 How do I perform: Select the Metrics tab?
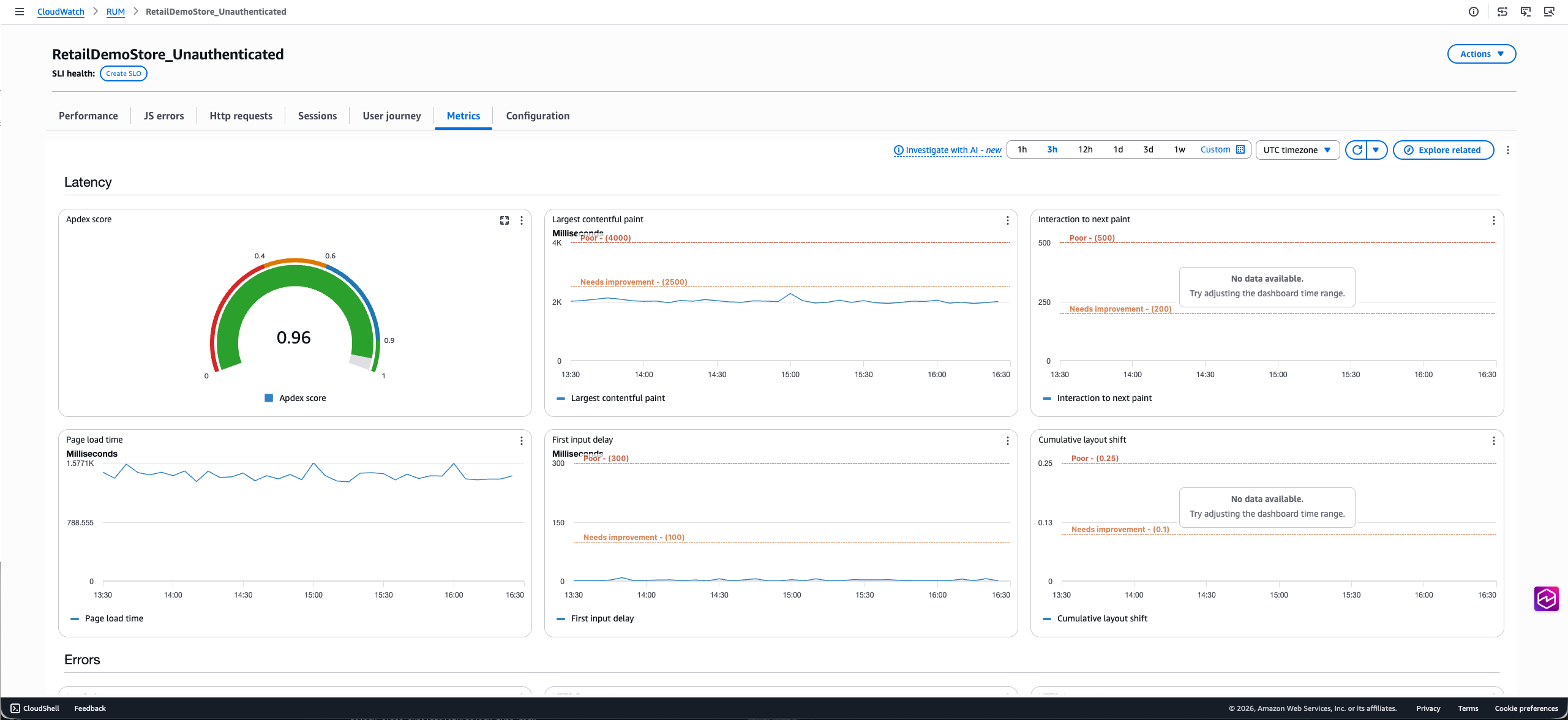pyautogui.click(x=463, y=116)
